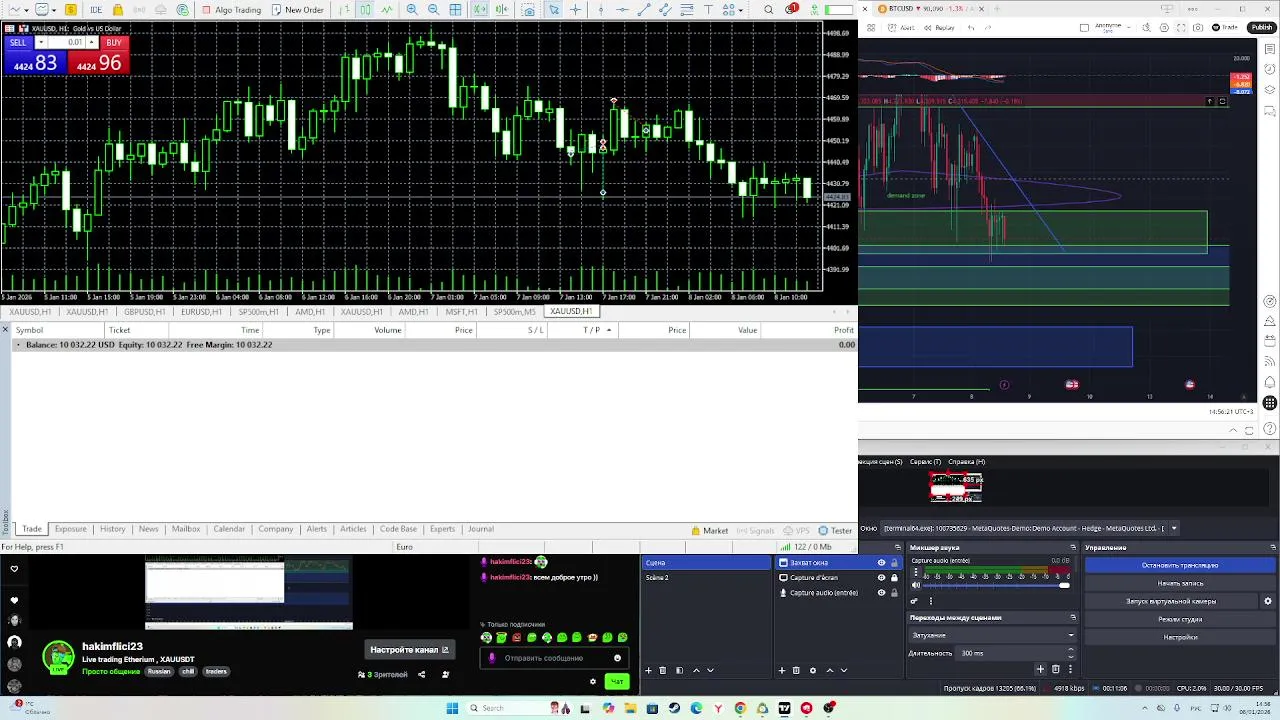Select the cursor pointer tool
Screen dimensions: 1280x720
coord(554,10)
